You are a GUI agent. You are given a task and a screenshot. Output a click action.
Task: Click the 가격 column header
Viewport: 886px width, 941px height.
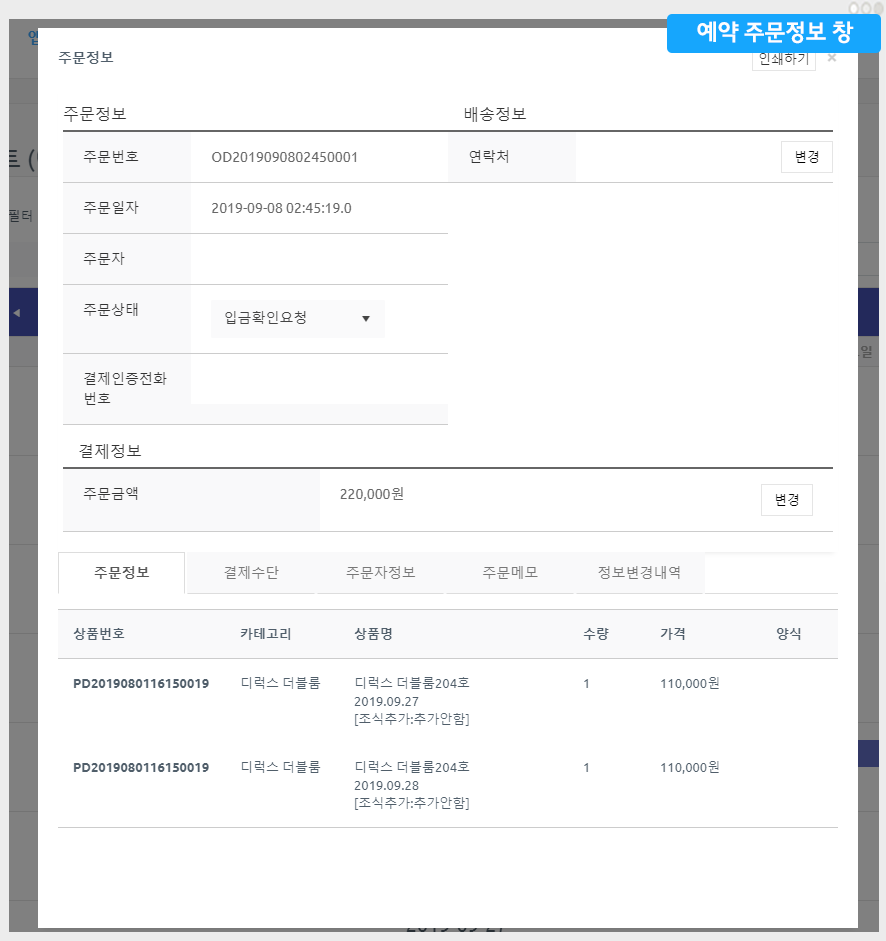pyautogui.click(x=673, y=634)
